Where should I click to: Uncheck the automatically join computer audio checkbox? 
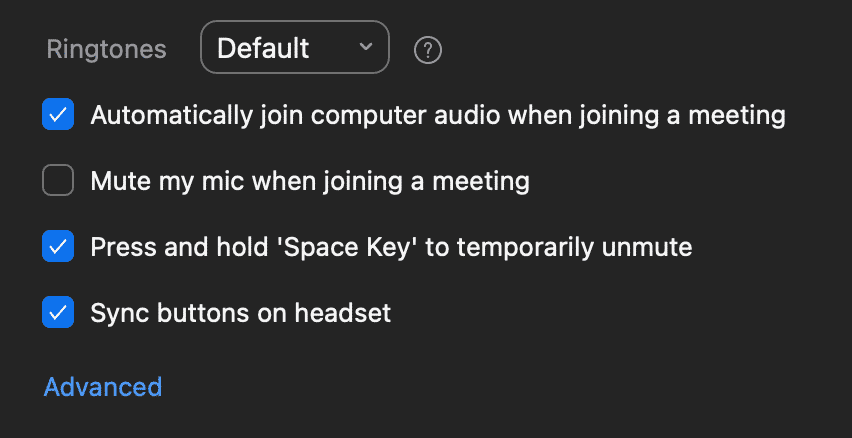click(x=58, y=114)
